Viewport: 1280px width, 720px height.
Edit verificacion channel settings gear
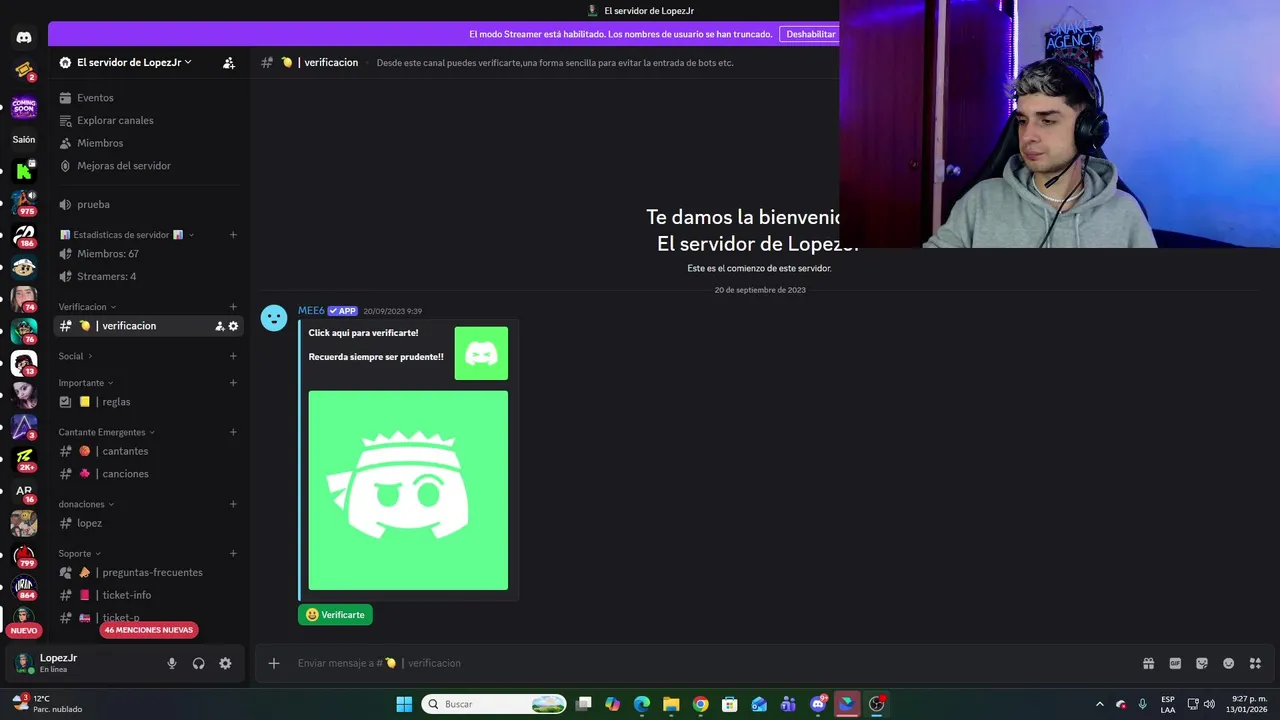[x=233, y=326]
